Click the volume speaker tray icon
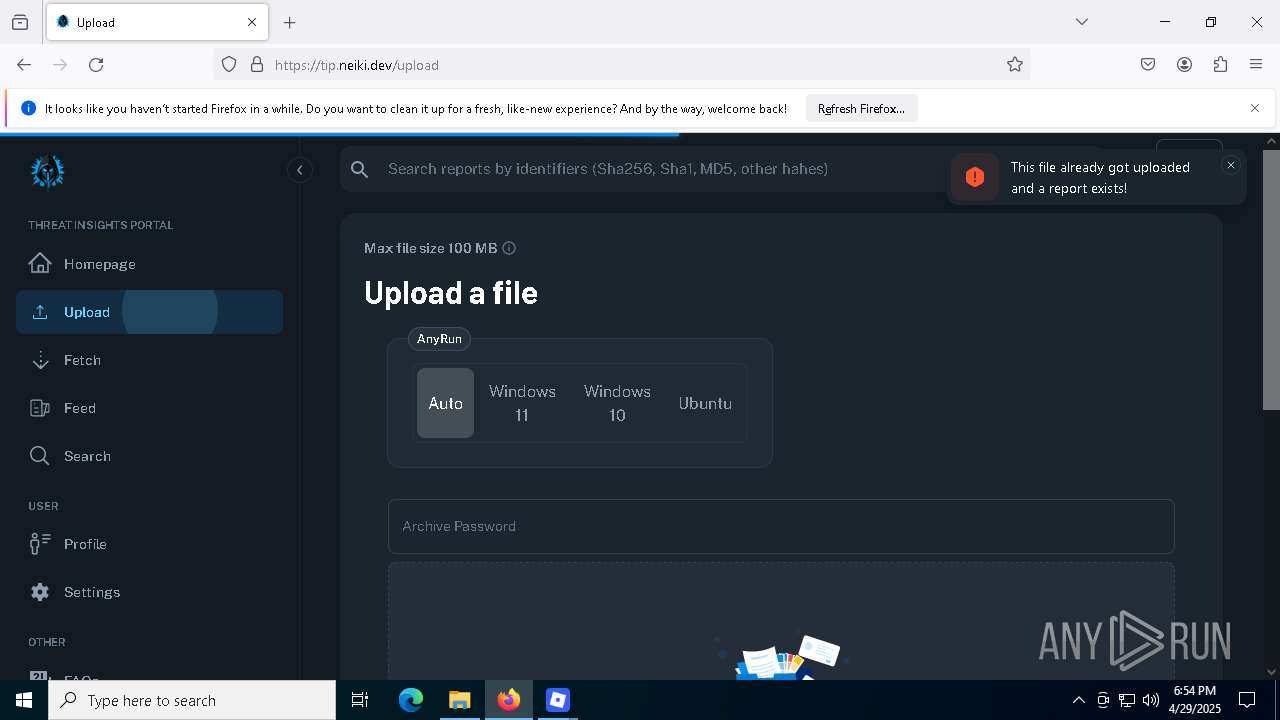Viewport: 1280px width, 720px height. pyautogui.click(x=1151, y=700)
